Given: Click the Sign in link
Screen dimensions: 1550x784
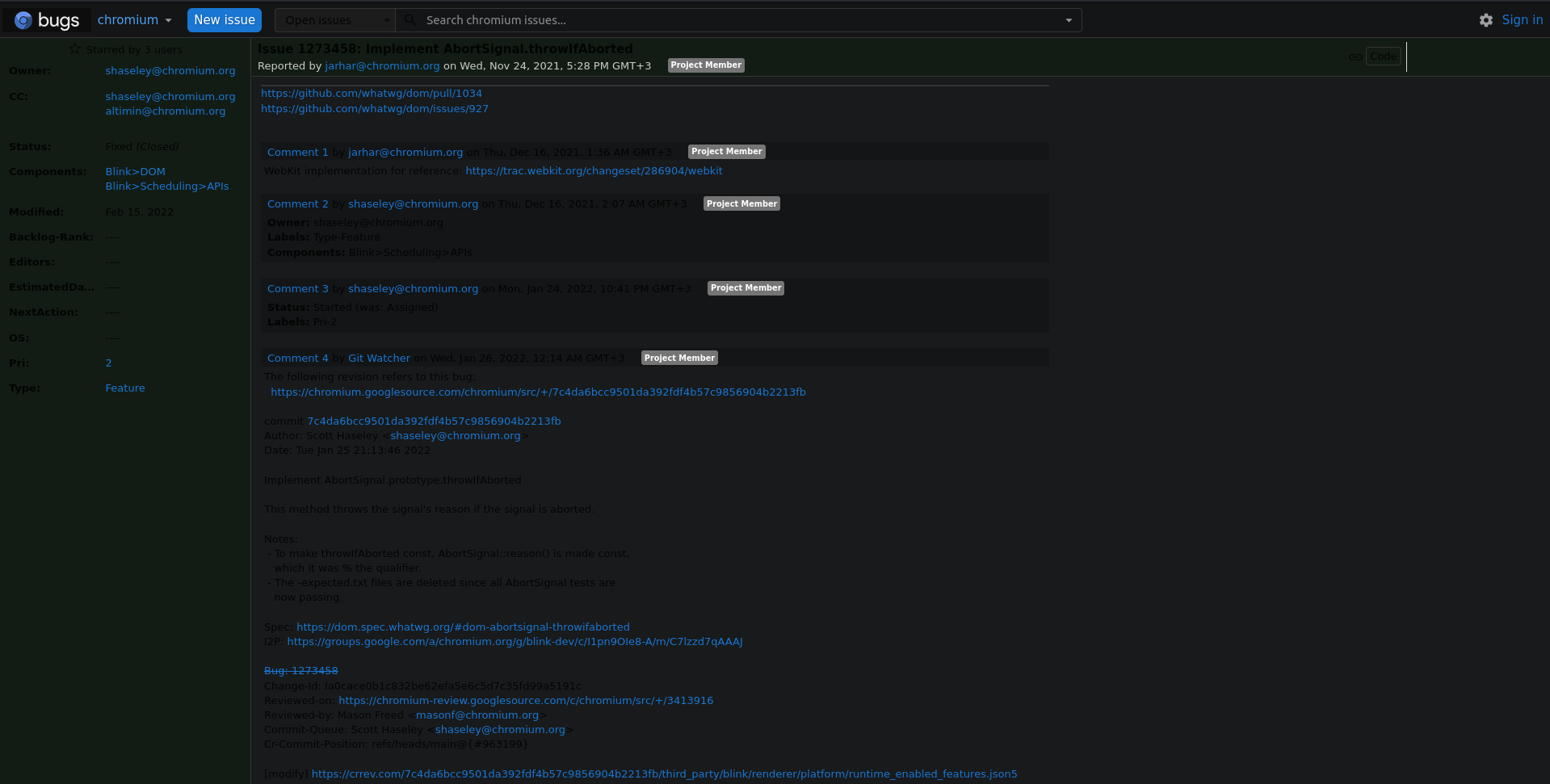Looking at the screenshot, I should (1521, 19).
